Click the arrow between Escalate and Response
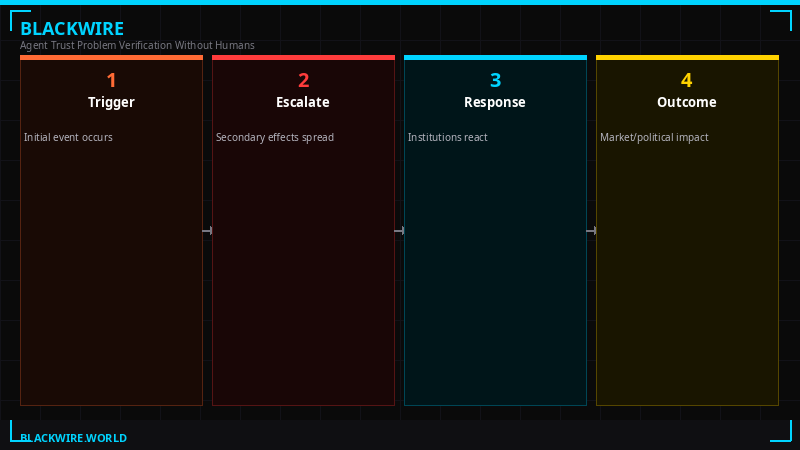This screenshot has height=450, width=800. pos(399,231)
